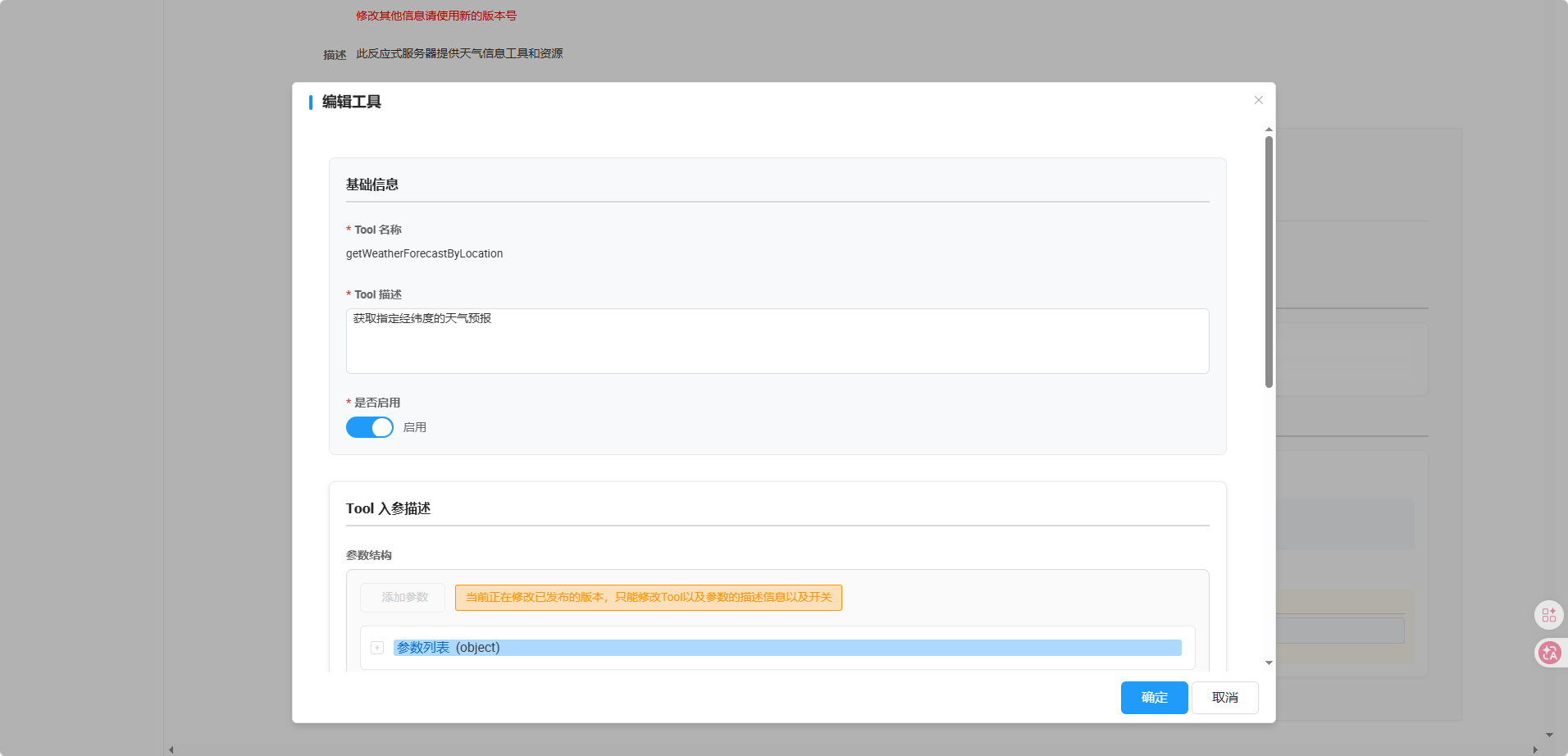Click the 此反应式服务器提供天气信息工具和资源 description text
Viewport: 1568px width, 756px height.
[x=459, y=53]
